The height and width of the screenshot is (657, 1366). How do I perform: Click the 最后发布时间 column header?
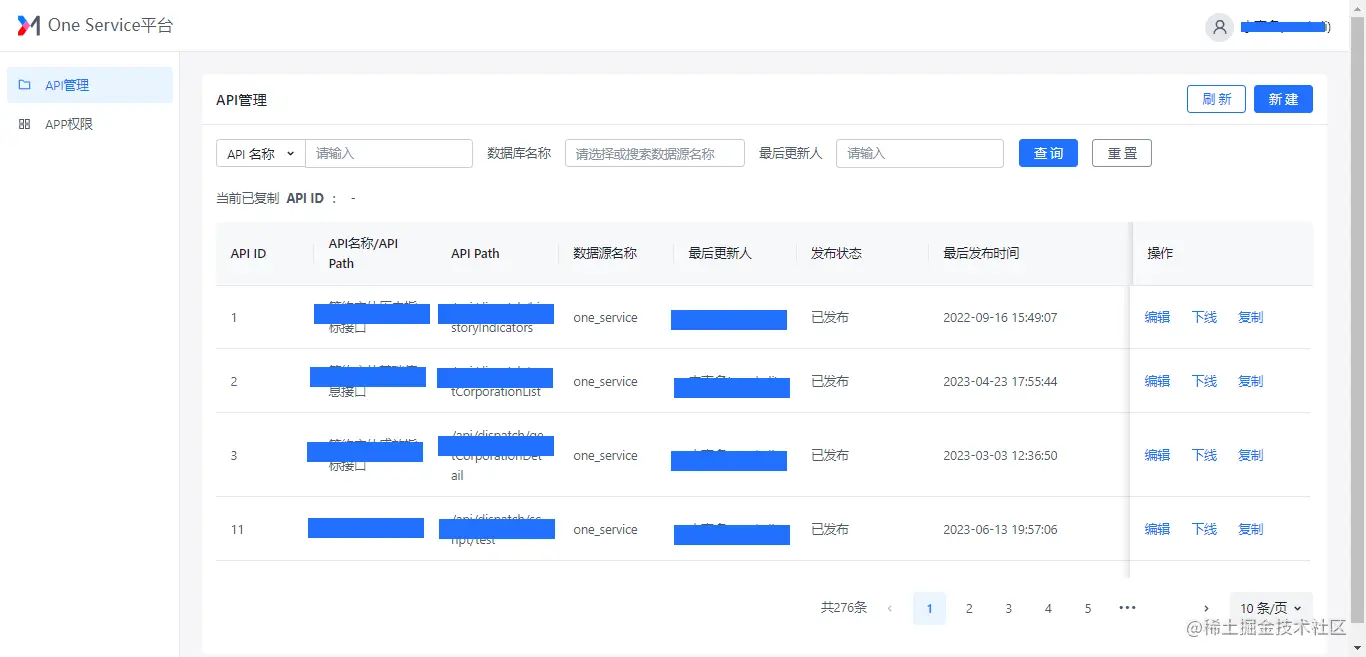[x=981, y=253]
